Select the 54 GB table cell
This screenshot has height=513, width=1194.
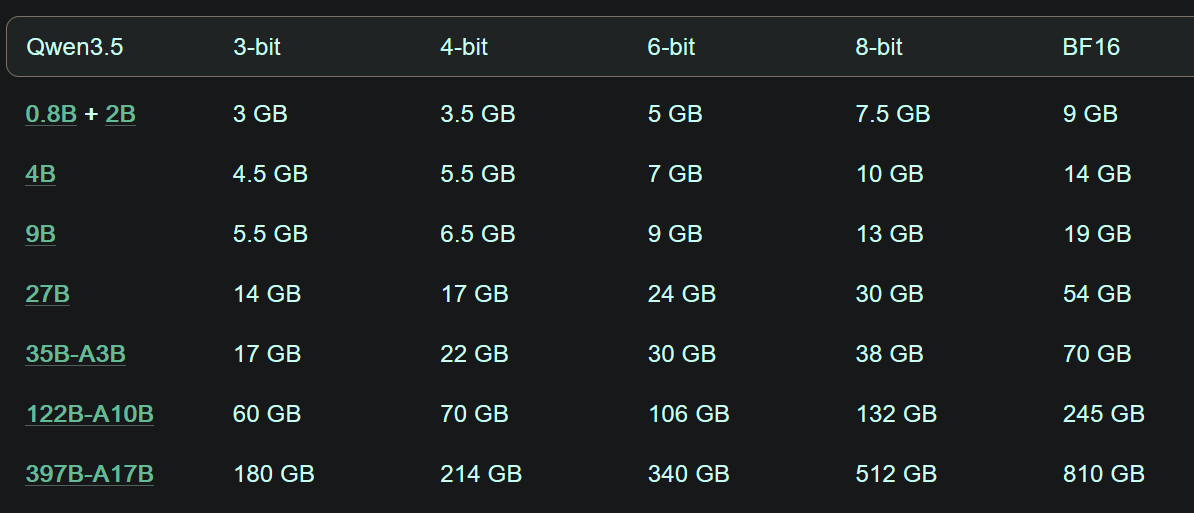pos(1096,294)
